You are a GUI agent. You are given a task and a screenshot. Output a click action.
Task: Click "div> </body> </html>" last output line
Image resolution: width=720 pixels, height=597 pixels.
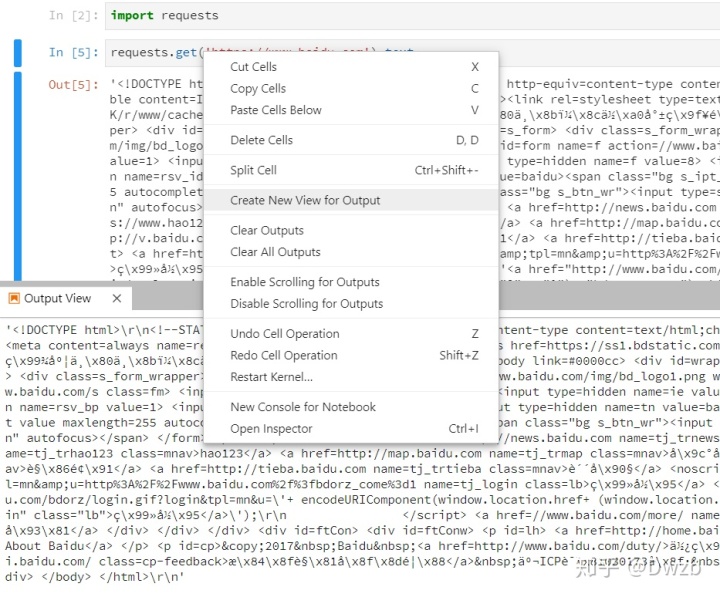(x=94, y=577)
